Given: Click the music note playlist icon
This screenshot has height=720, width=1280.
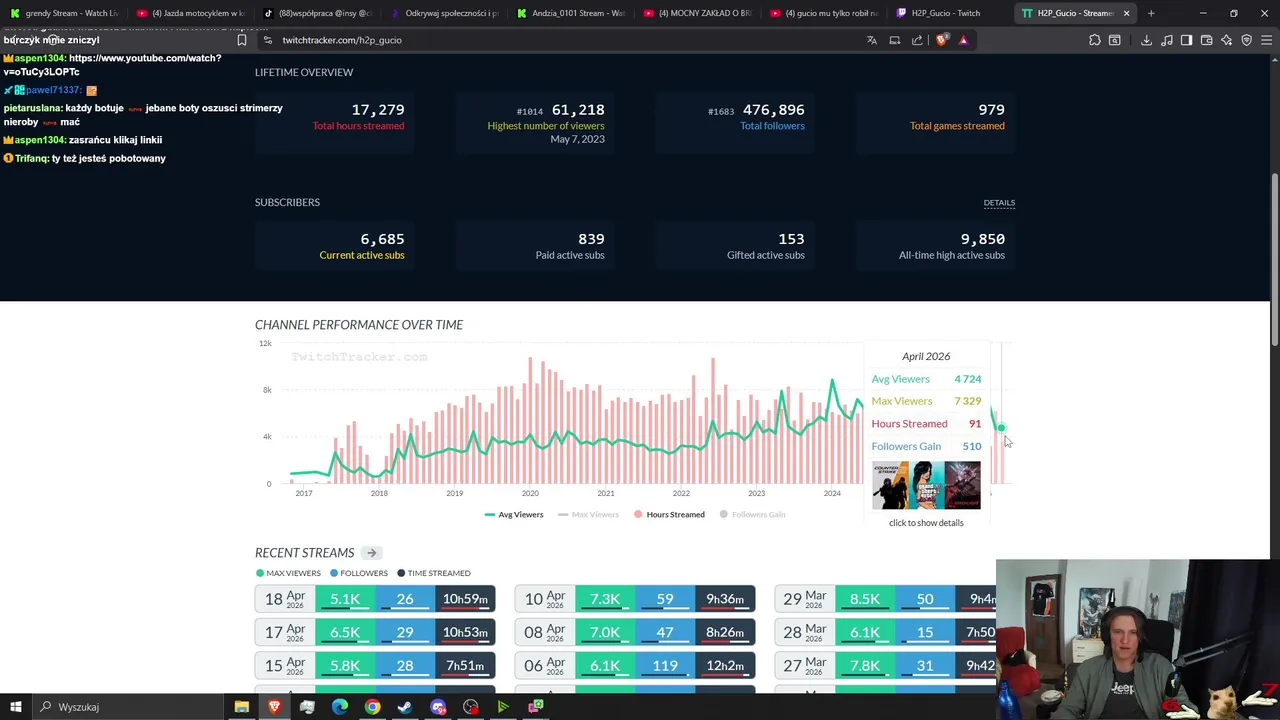Looking at the screenshot, I should click(1166, 40).
